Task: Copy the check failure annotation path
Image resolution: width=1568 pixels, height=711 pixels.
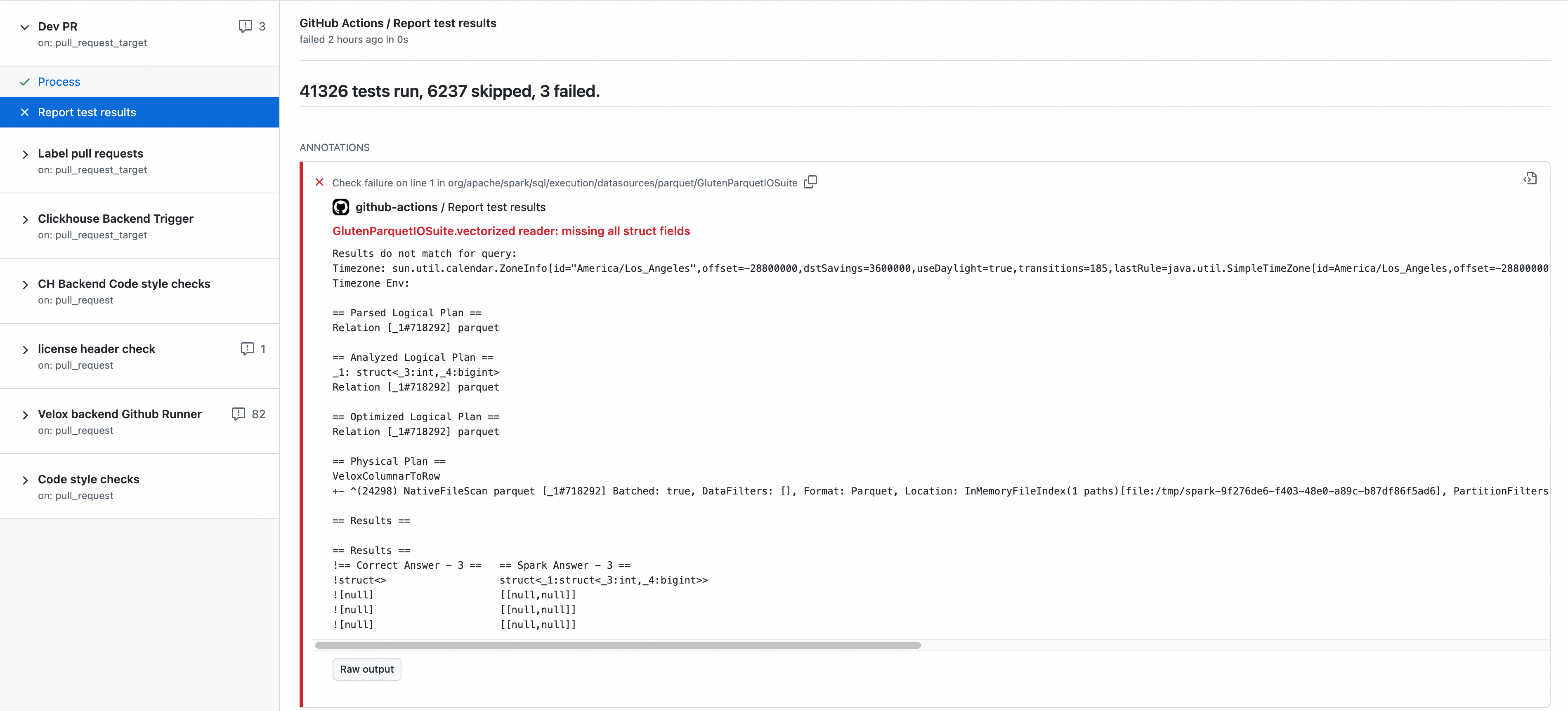Action: tap(810, 182)
